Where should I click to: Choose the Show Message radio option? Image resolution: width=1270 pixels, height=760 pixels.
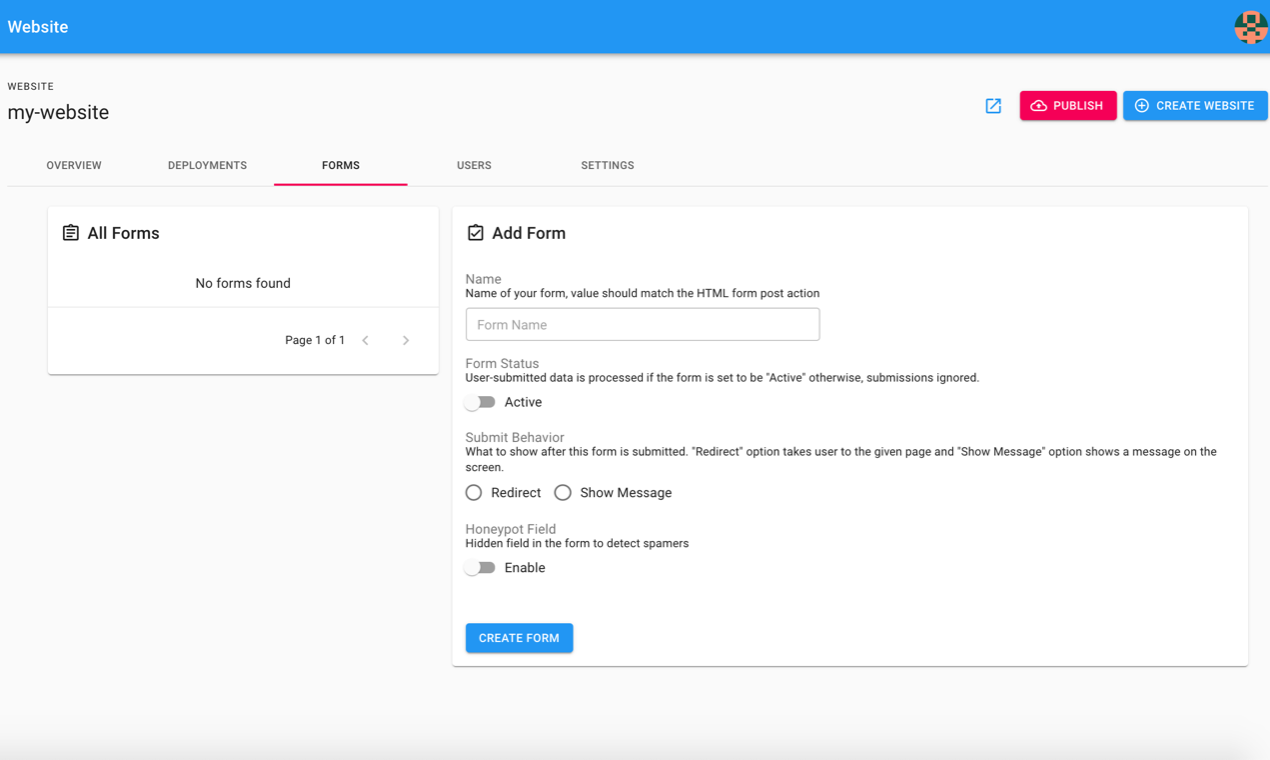(563, 493)
